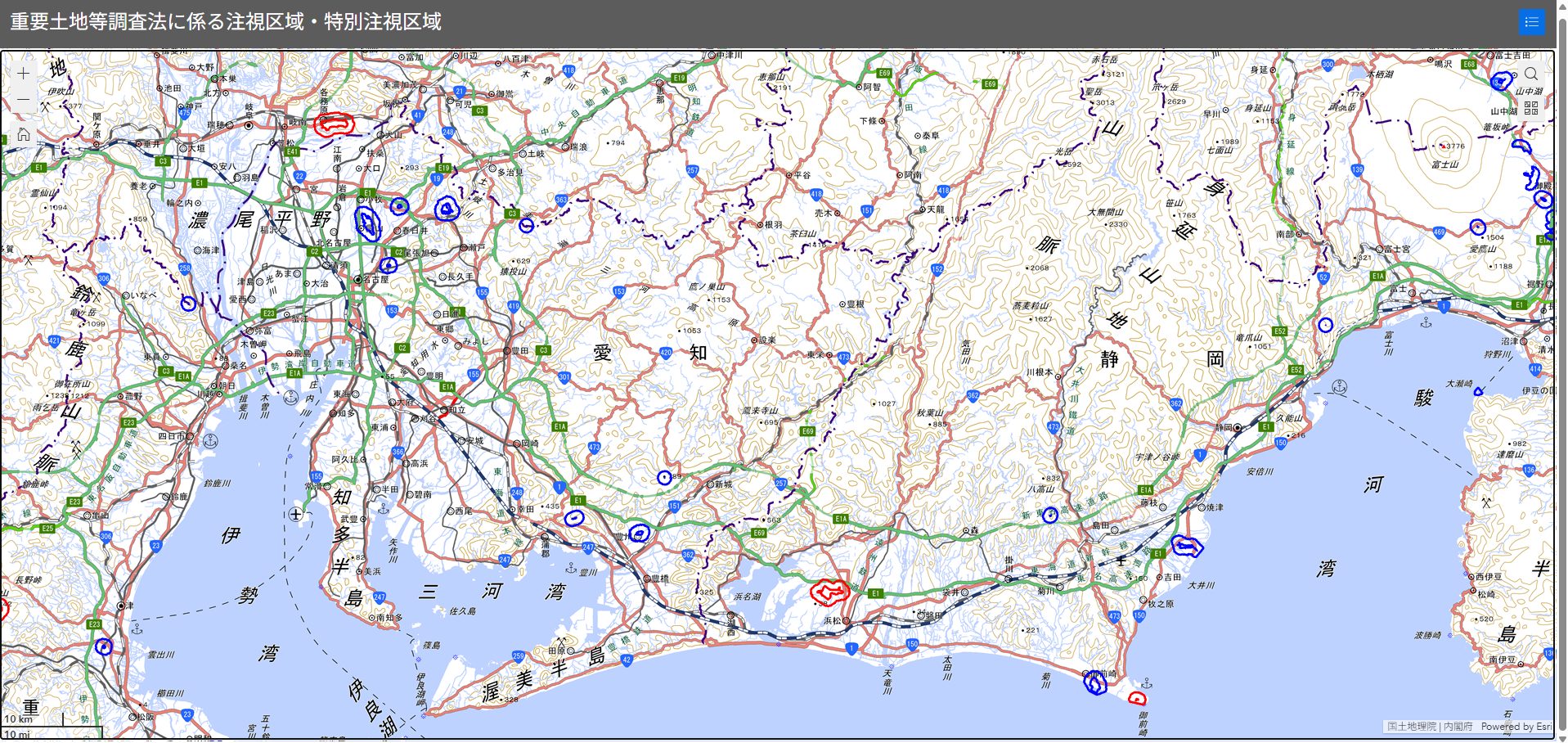Open the 国土地理院 attribution link
The width and height of the screenshot is (1568, 743).
[1413, 726]
